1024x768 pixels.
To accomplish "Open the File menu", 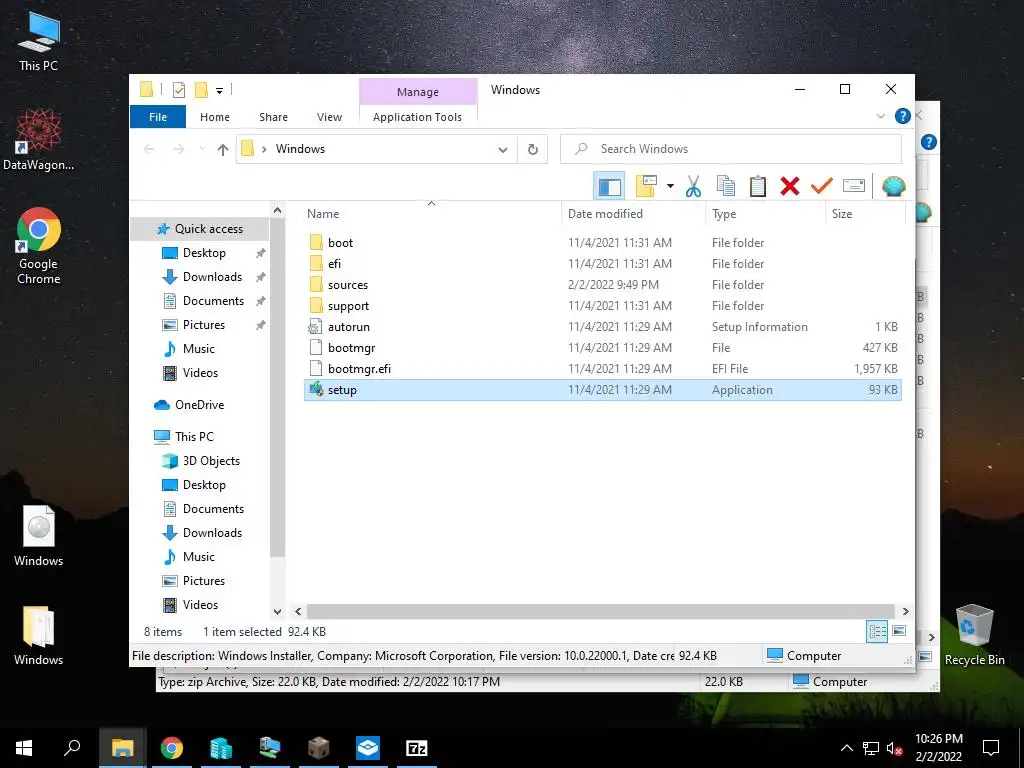I will (x=158, y=117).
